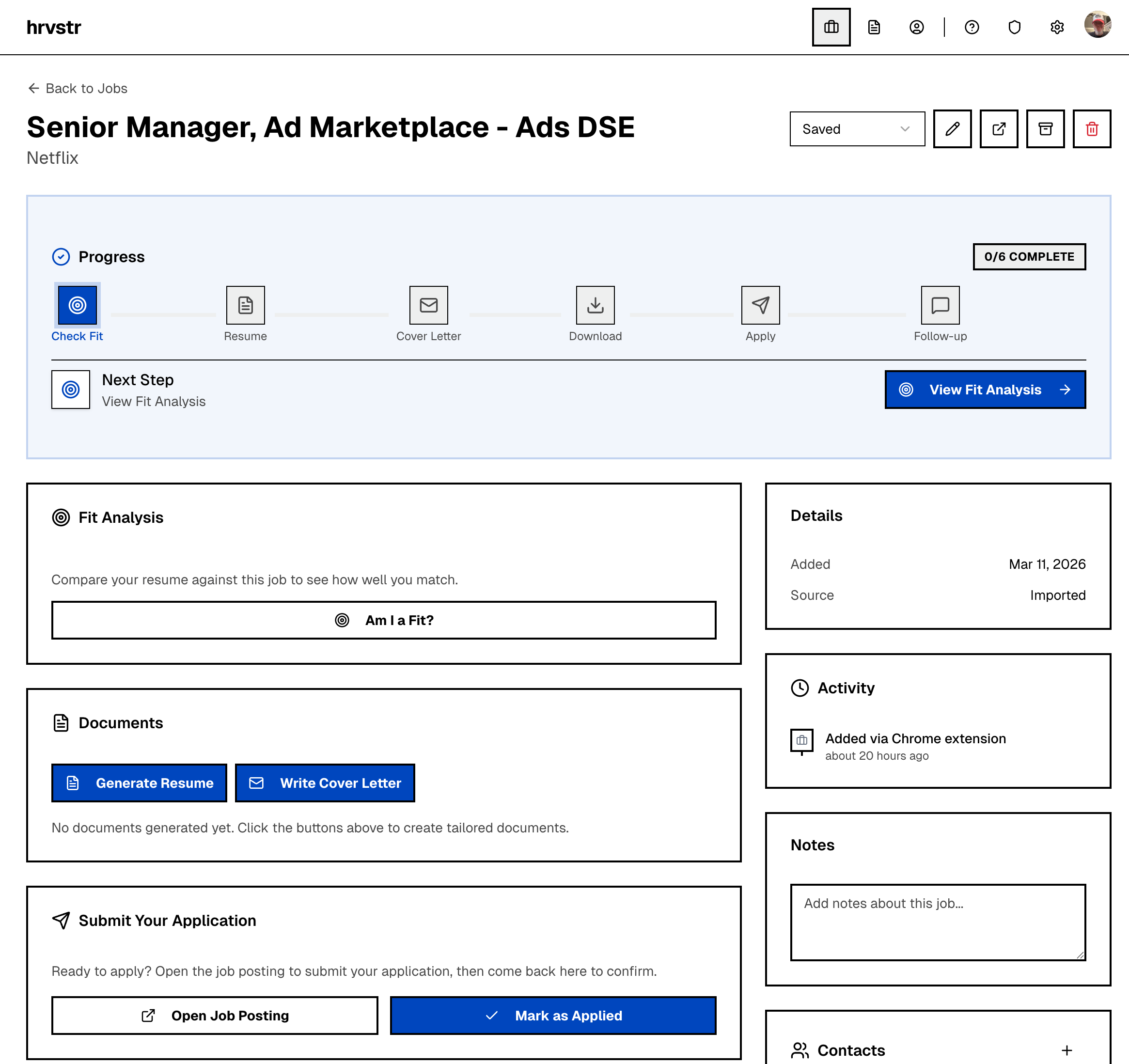Viewport: 1129px width, 1064px height.
Task: Go back to Jobs list
Action: pyautogui.click(x=77, y=89)
